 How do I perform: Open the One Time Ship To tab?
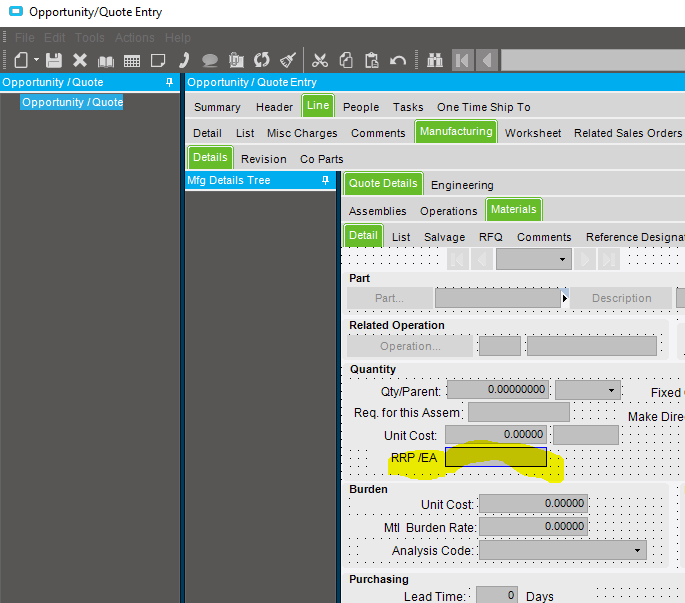point(484,107)
